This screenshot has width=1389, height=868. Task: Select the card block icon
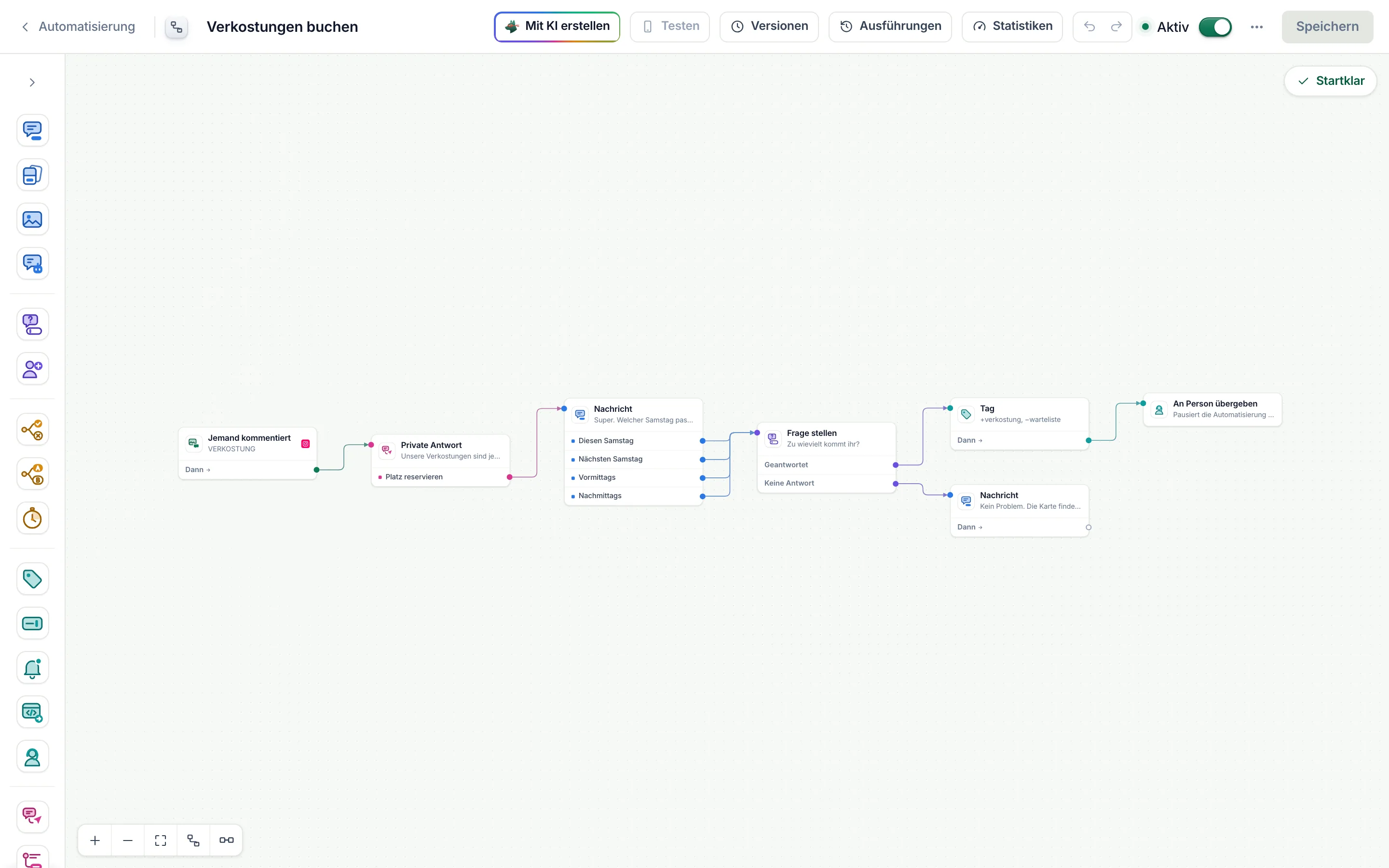32,175
